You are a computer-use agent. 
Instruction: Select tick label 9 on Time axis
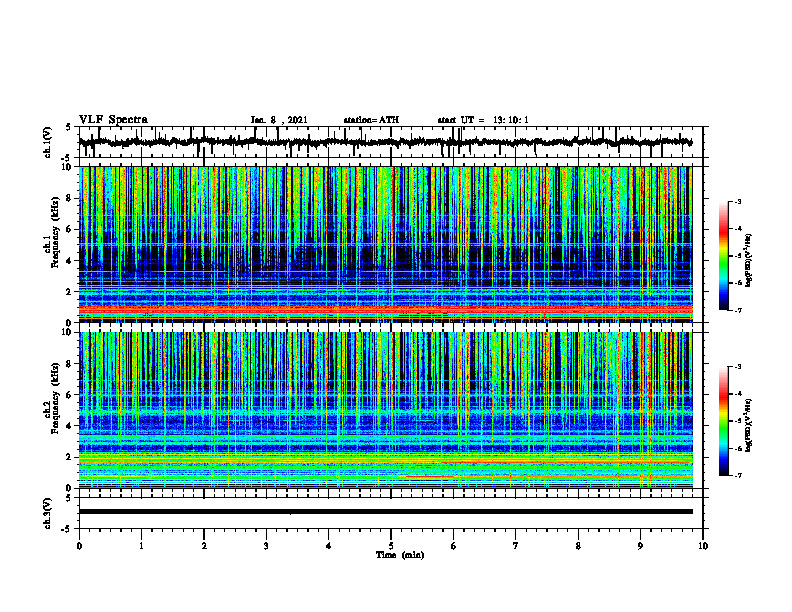[640, 546]
